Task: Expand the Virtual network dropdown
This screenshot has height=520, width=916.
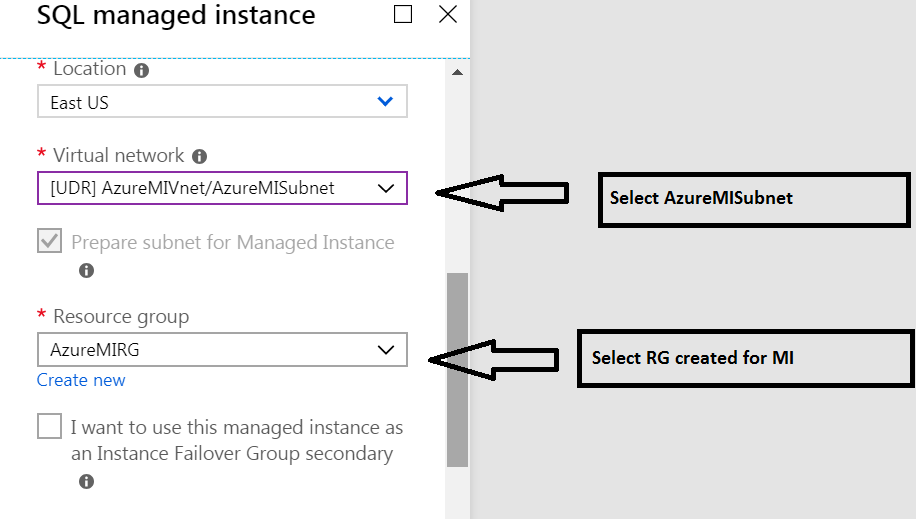Action: point(222,188)
